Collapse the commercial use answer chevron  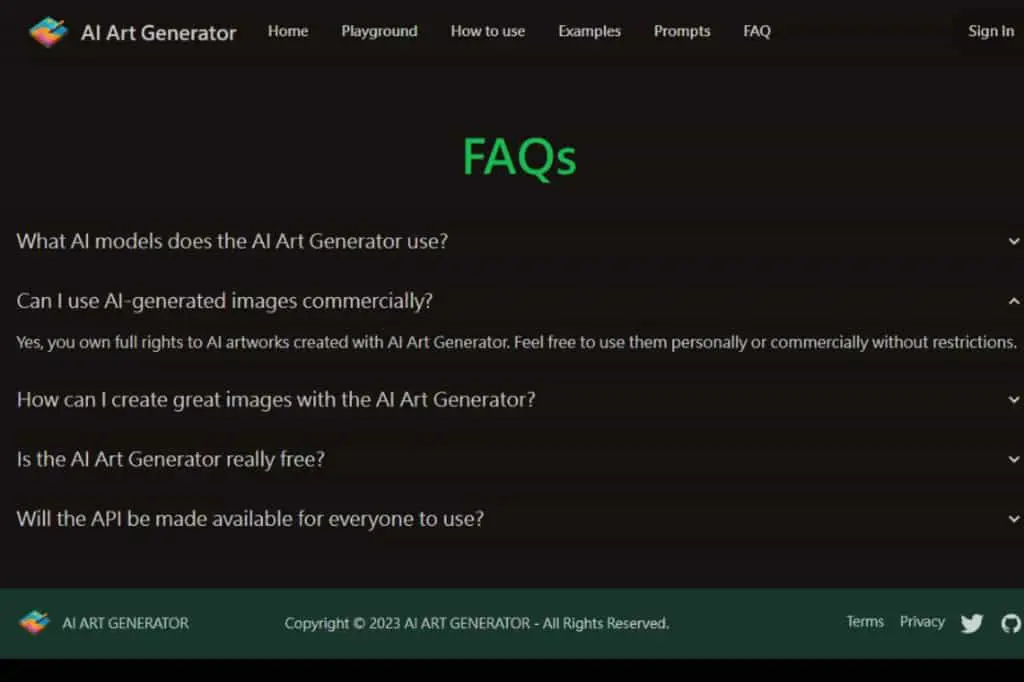pyautogui.click(x=1014, y=301)
